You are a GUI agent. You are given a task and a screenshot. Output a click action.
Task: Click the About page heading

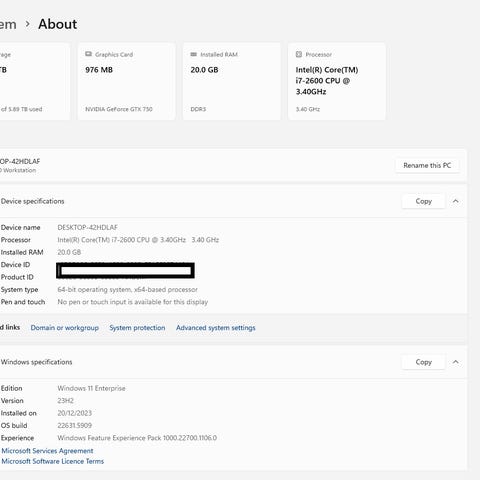point(58,24)
